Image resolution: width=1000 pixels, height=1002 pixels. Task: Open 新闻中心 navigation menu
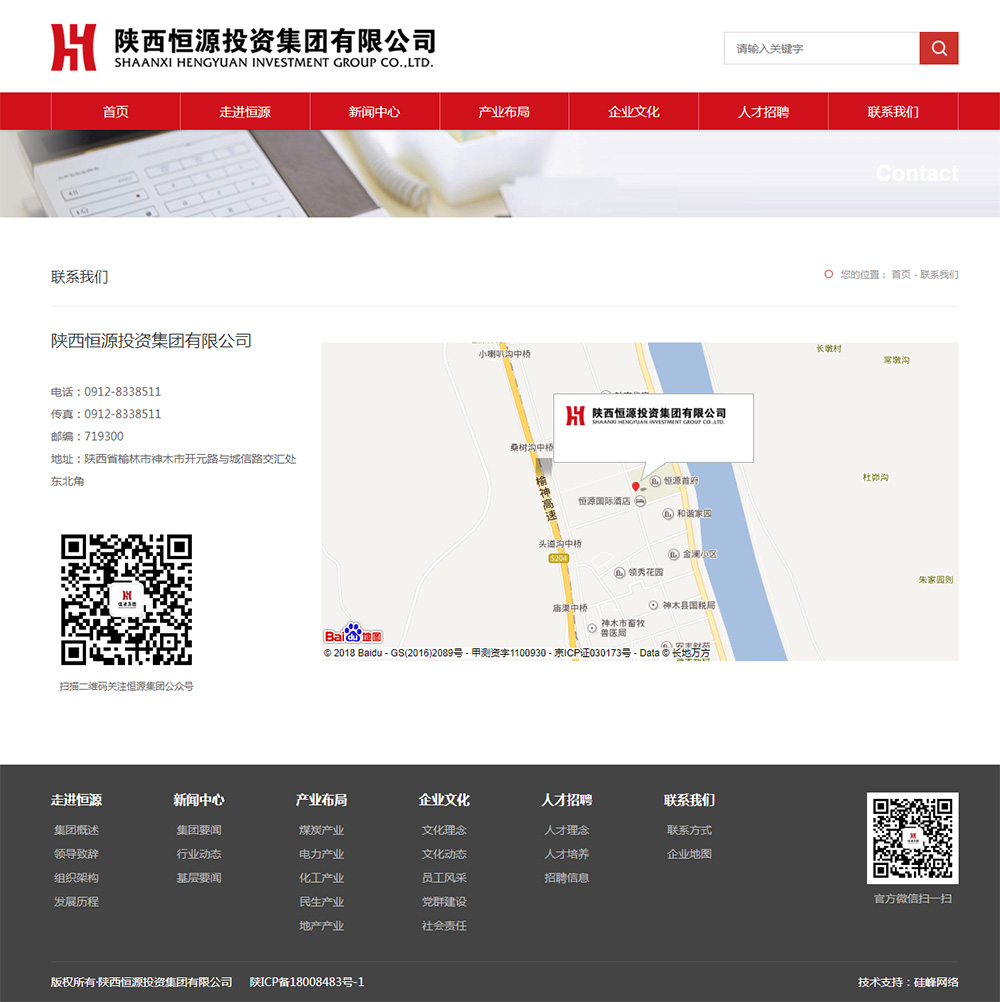click(374, 112)
